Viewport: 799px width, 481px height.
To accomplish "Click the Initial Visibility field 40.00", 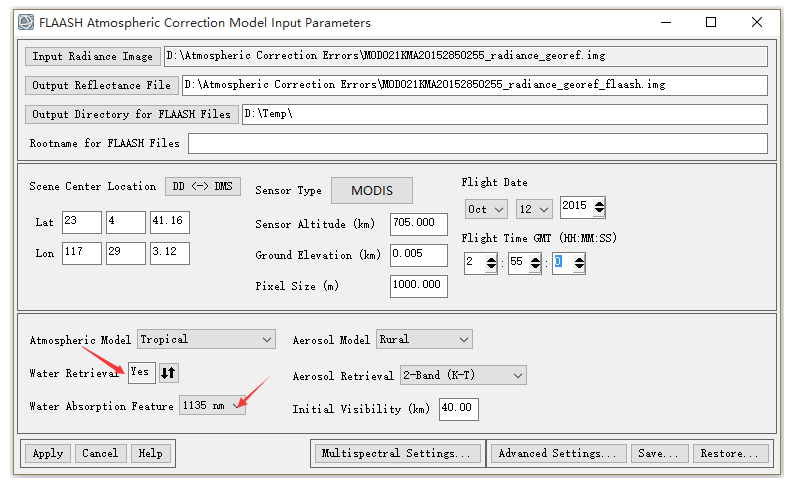I will click(x=459, y=409).
